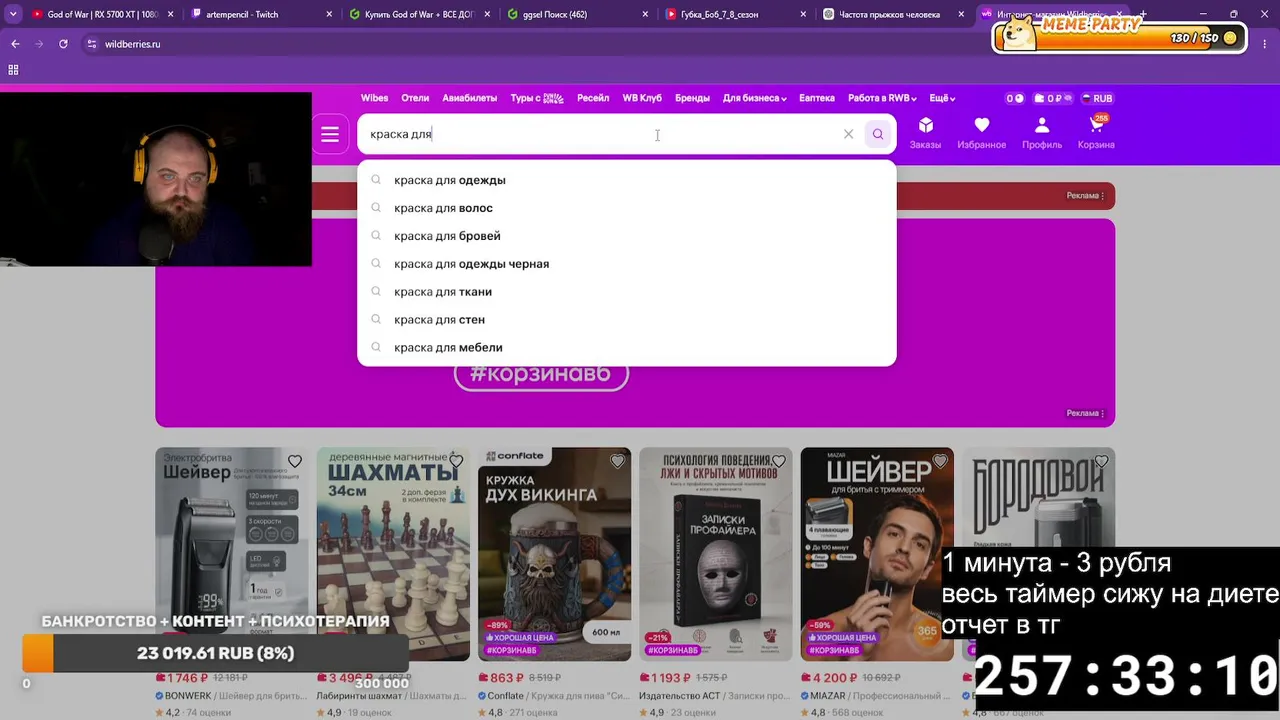Close the artempencil - Twitch tab
This screenshot has width=1280, height=720.
(x=330, y=15)
